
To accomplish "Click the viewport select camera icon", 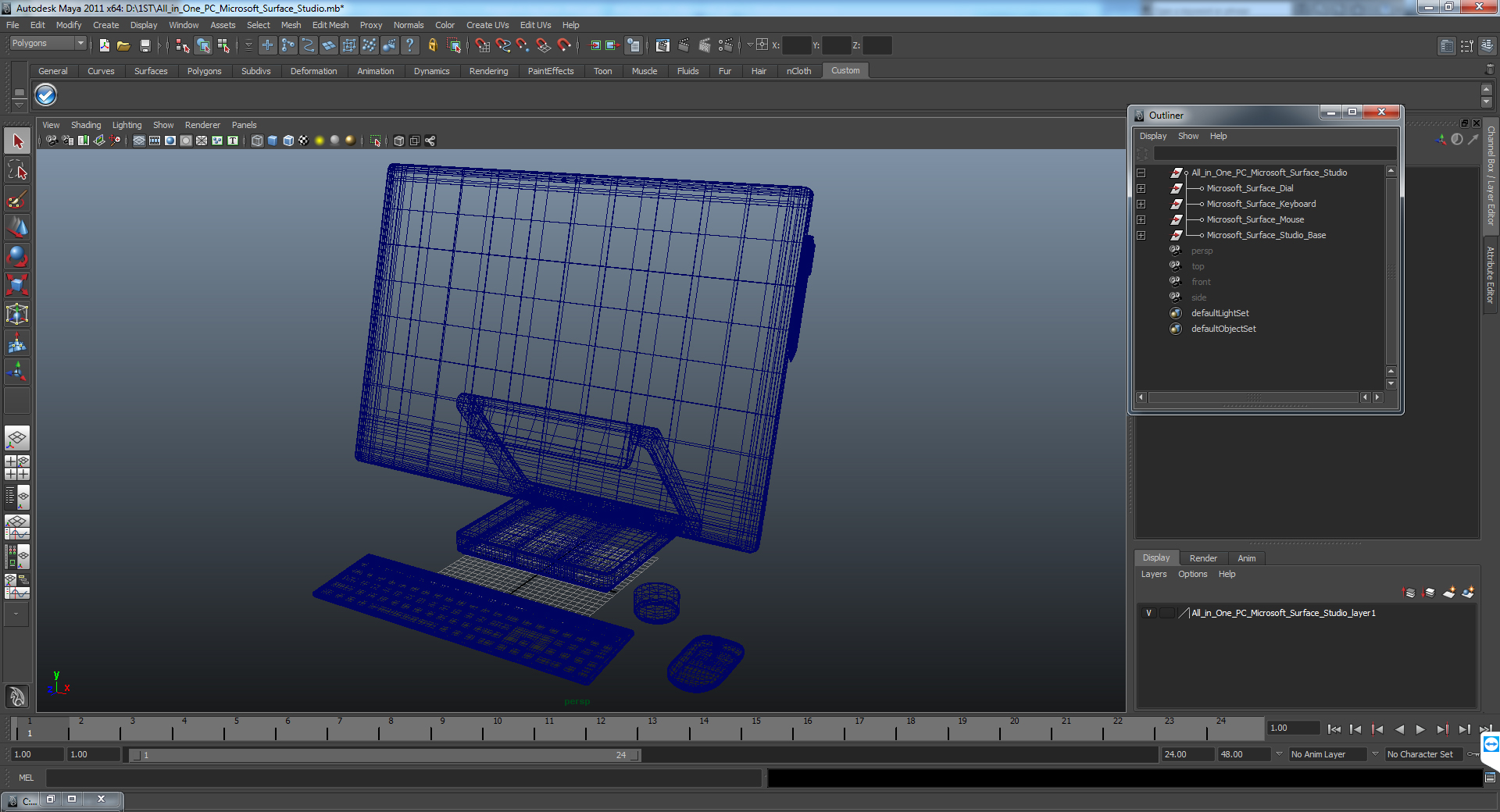I will pos(52,141).
